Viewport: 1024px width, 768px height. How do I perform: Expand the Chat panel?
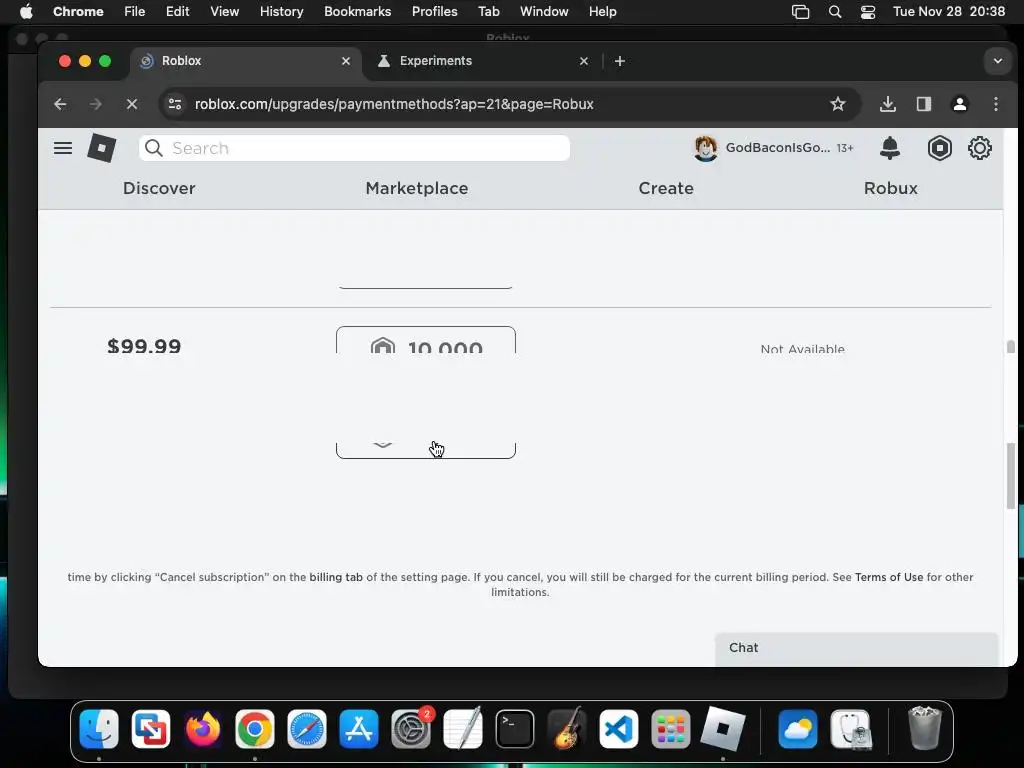tap(856, 648)
